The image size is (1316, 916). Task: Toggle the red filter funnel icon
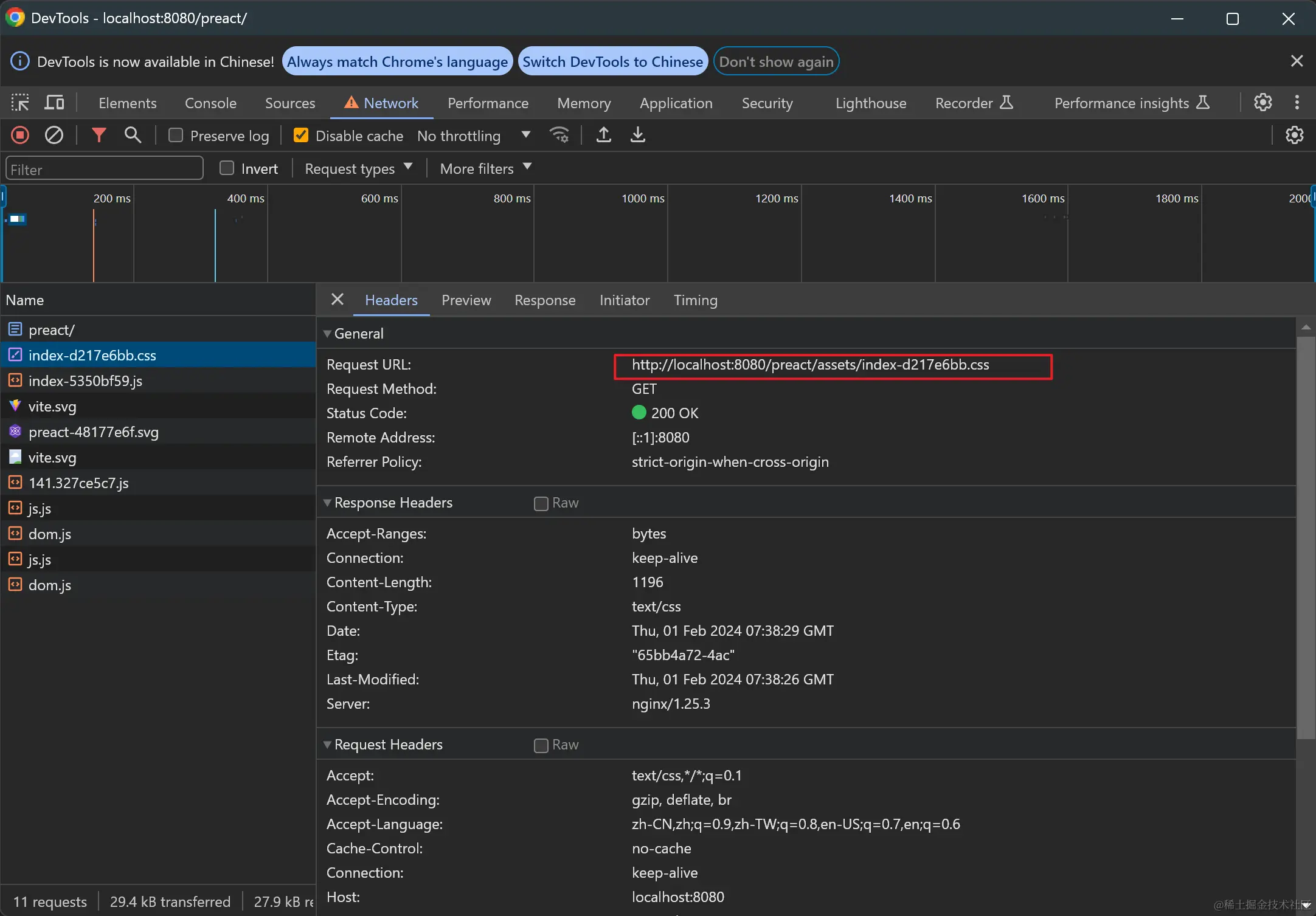click(99, 135)
